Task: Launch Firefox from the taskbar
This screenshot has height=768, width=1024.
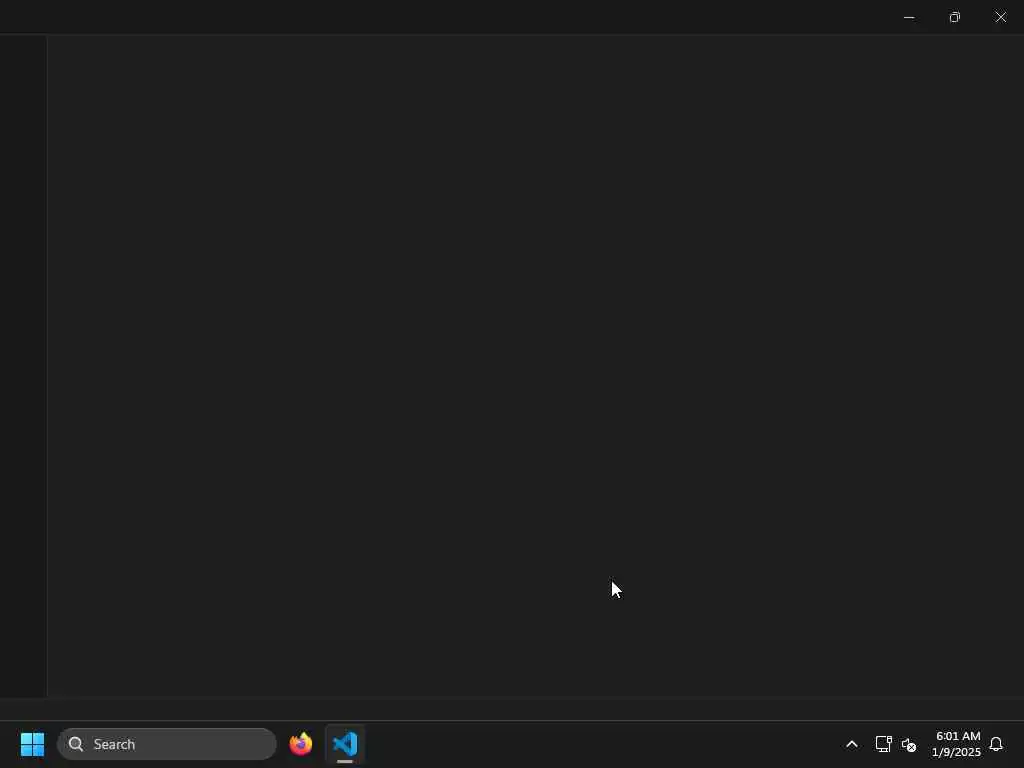Action: pyautogui.click(x=301, y=744)
